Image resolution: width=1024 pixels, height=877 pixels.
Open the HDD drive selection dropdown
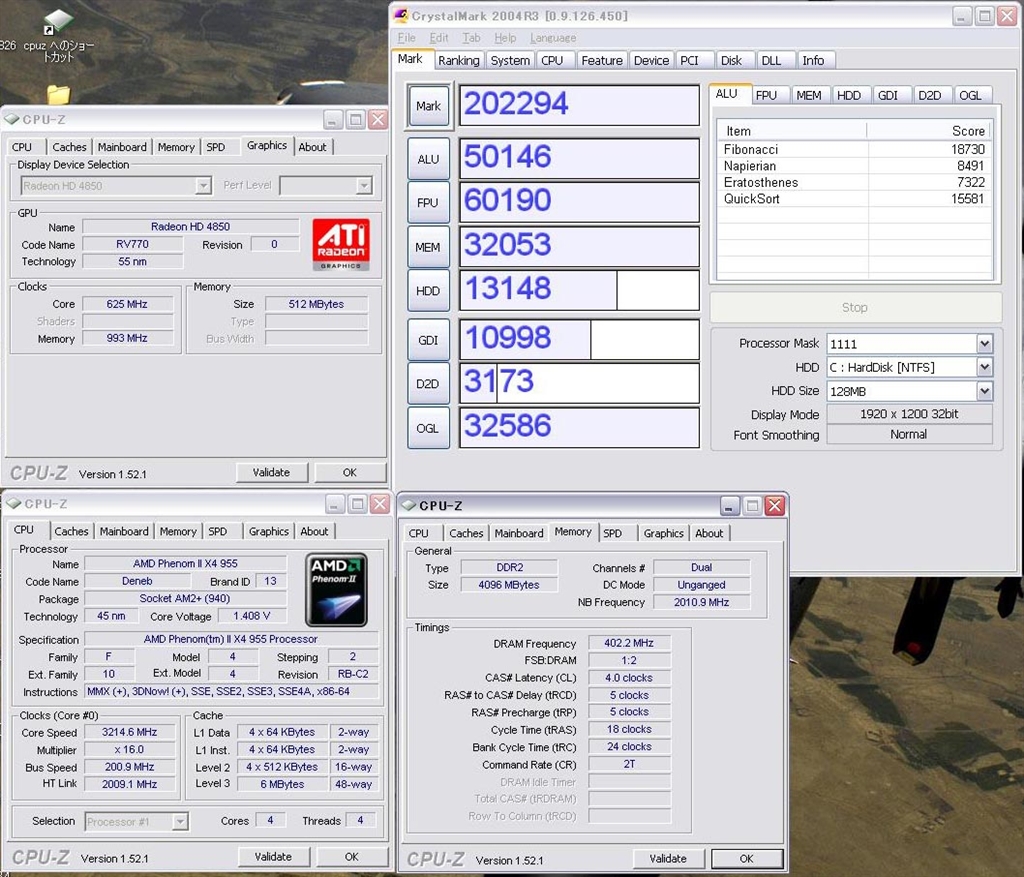click(984, 367)
